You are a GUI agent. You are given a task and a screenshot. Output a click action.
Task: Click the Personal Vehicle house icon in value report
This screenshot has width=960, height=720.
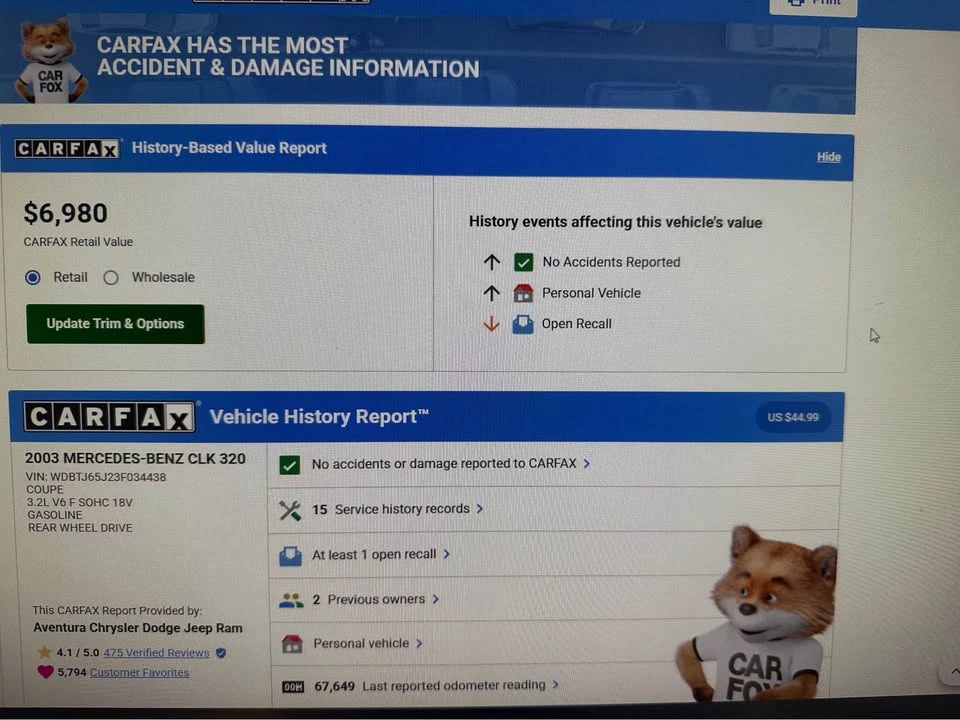pos(523,293)
